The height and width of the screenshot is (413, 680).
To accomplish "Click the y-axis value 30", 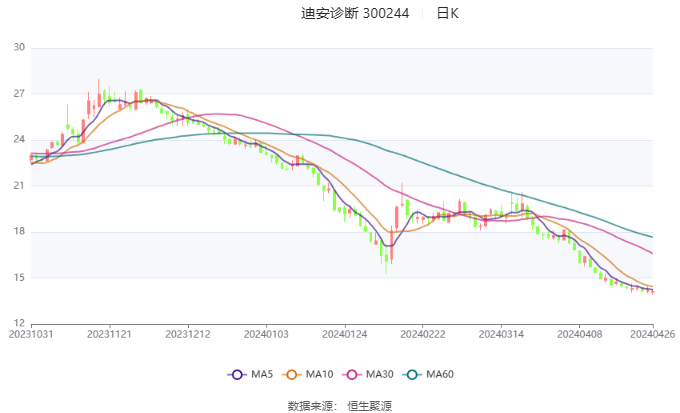I will 19,47.
